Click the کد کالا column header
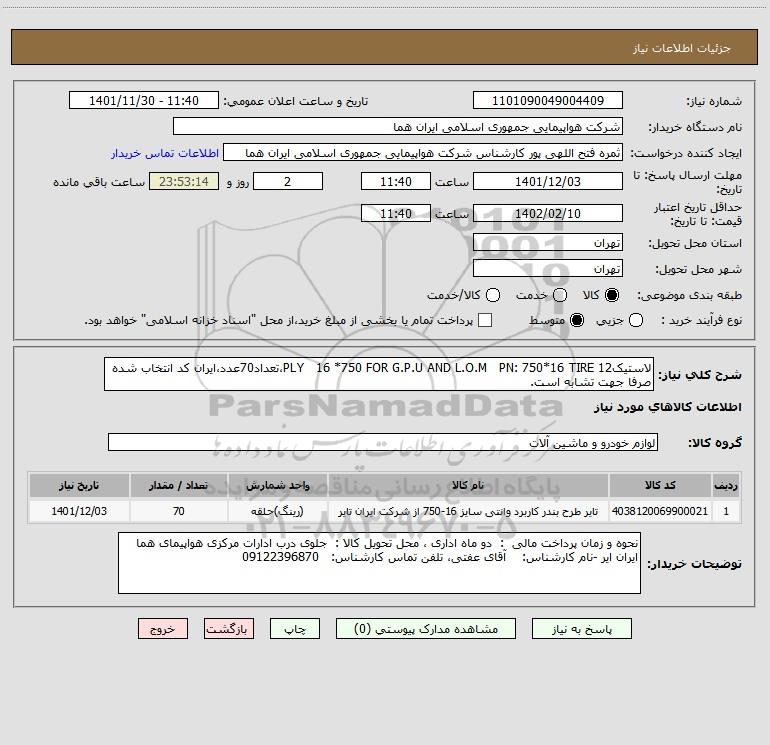Viewport: 770px width, 745px height. tap(660, 485)
